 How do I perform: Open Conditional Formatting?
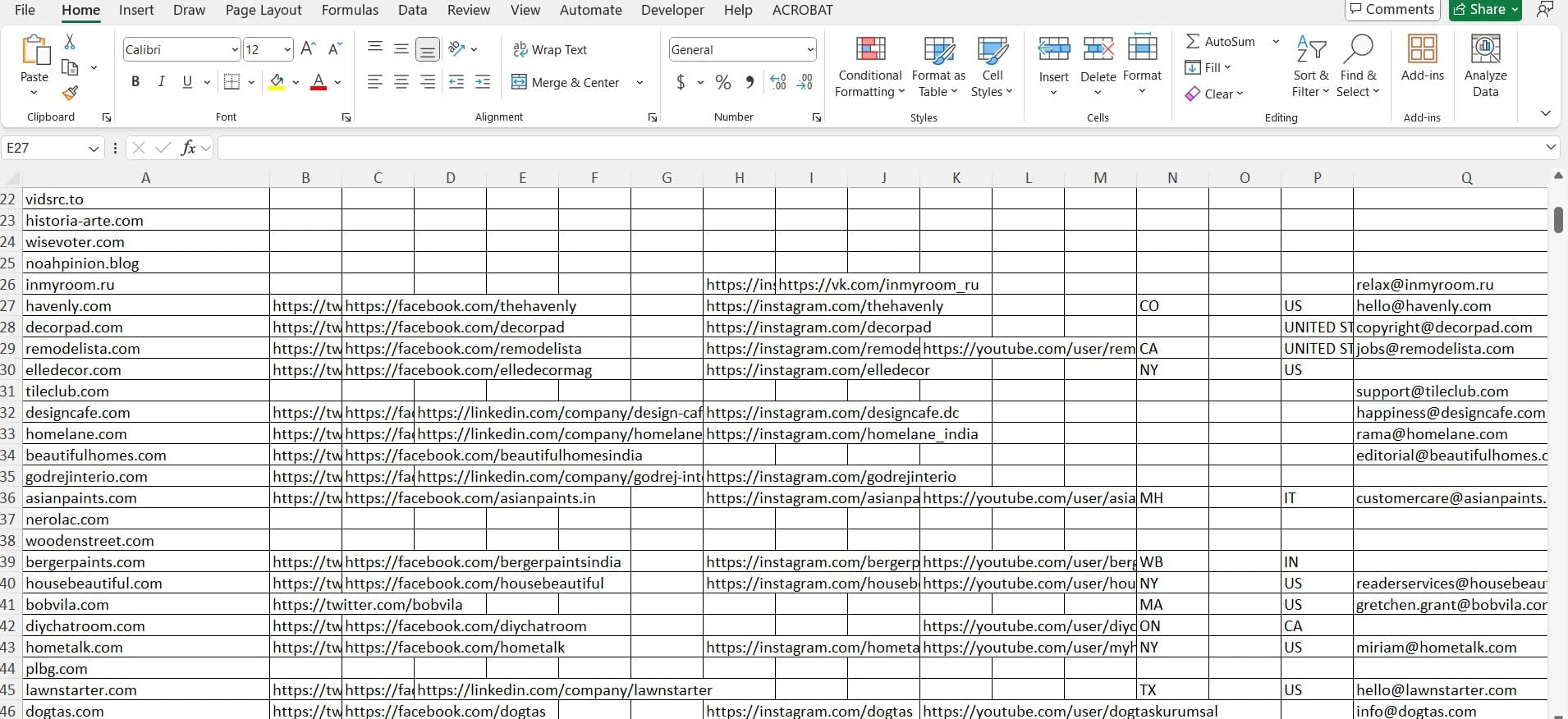(x=870, y=67)
